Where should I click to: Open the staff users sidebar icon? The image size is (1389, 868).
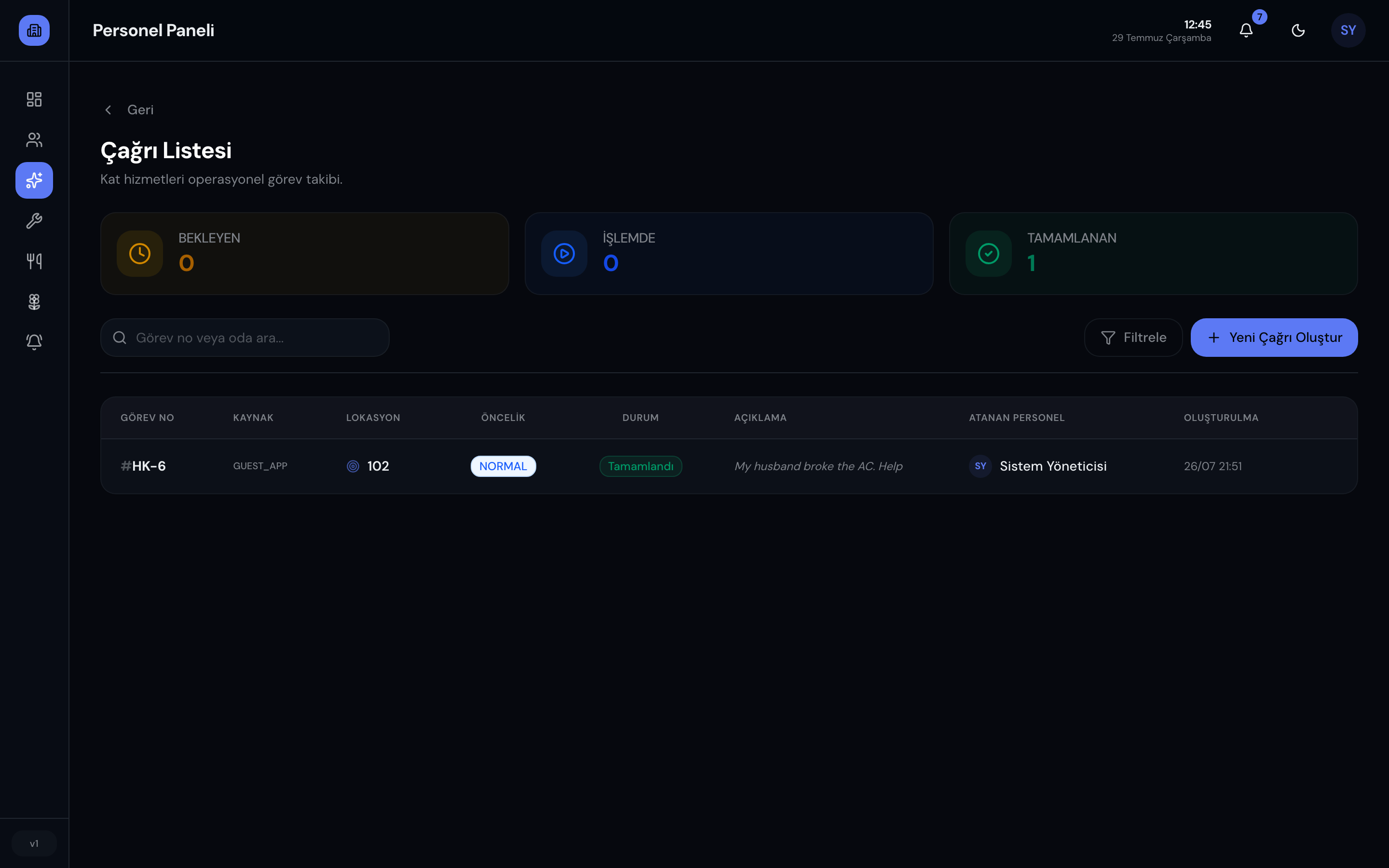(x=34, y=139)
